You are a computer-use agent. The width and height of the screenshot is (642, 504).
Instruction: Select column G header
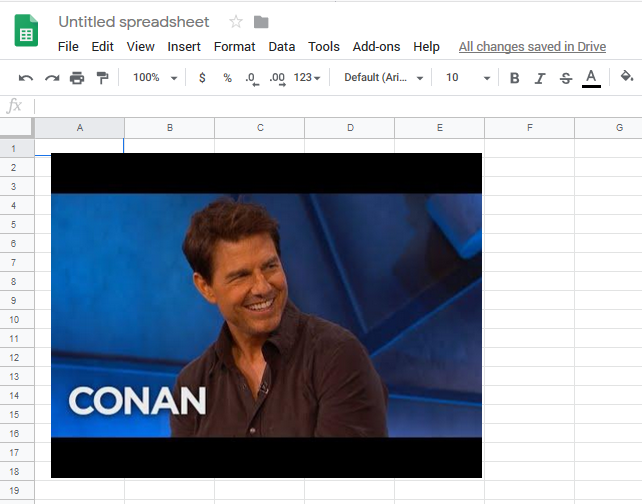pyautogui.click(x=608, y=128)
